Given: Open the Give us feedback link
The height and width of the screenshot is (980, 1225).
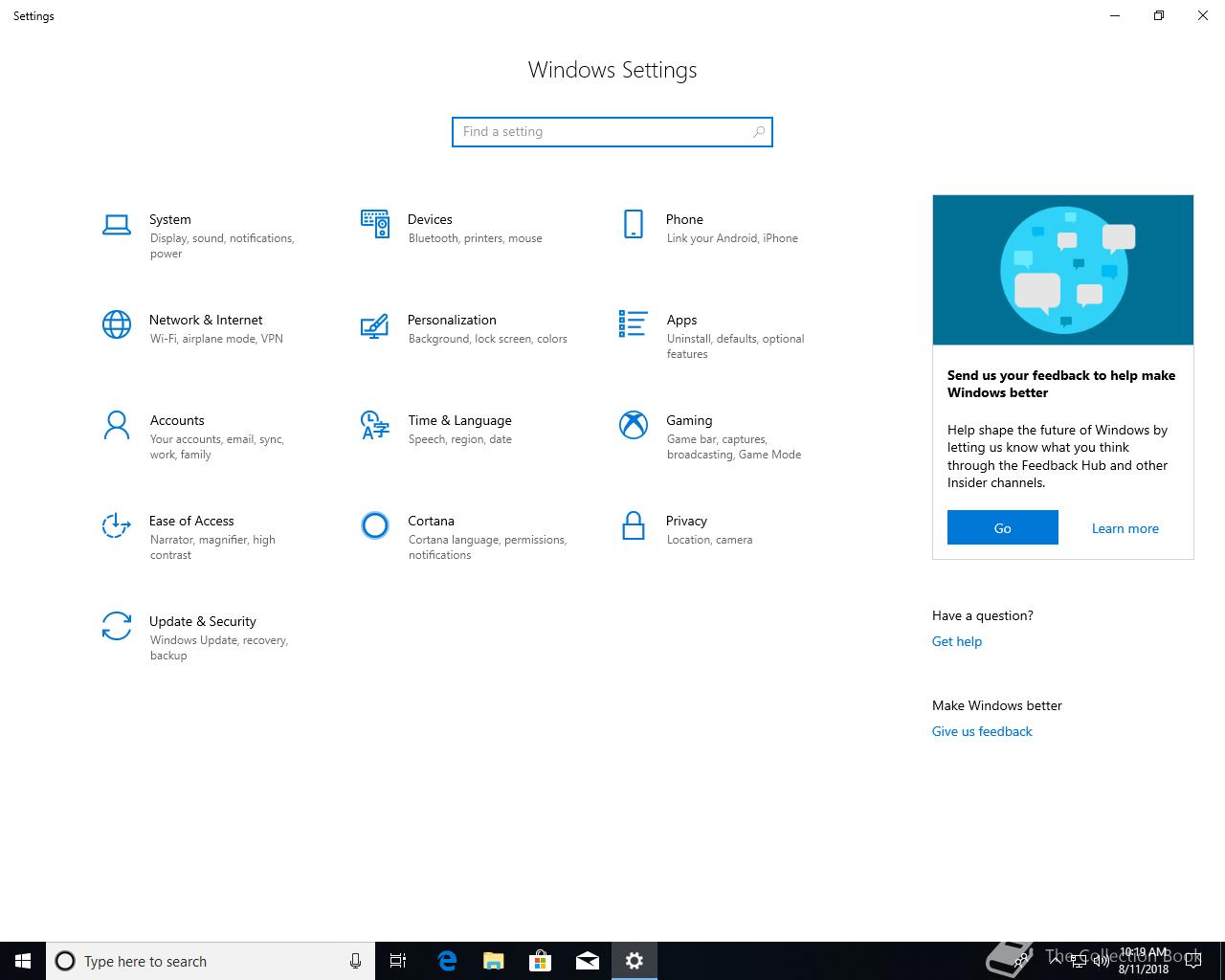Looking at the screenshot, I should [x=982, y=731].
